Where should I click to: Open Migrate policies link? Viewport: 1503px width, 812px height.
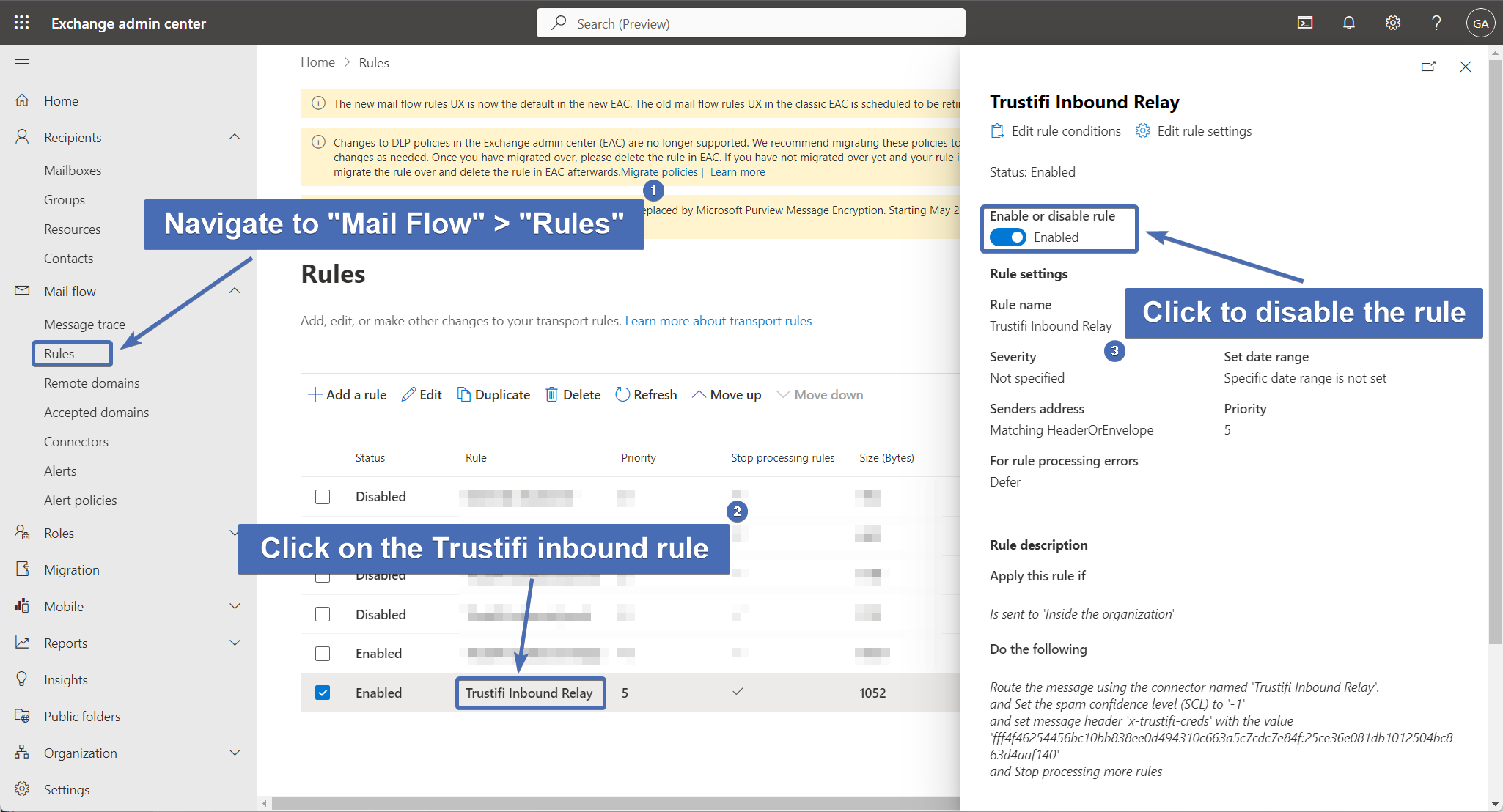pos(659,172)
